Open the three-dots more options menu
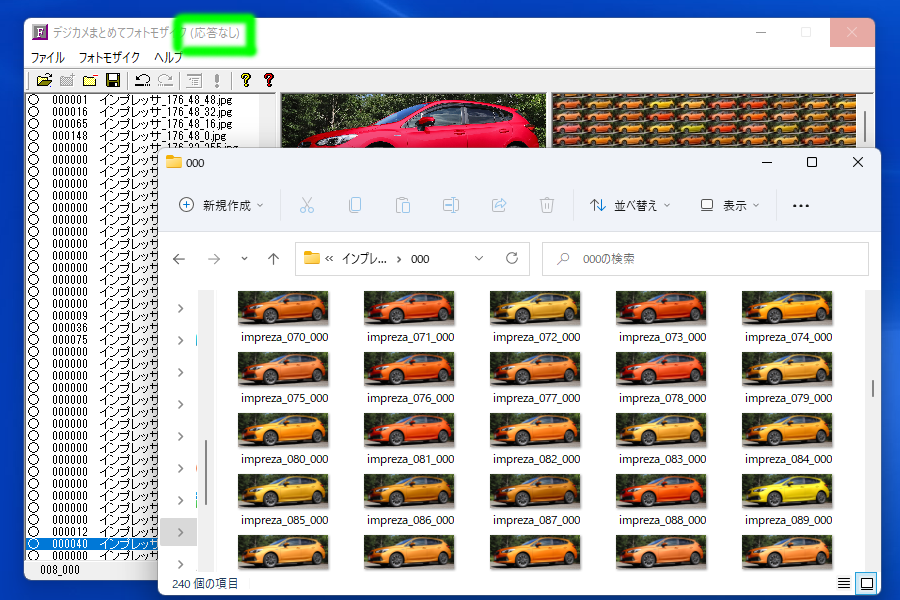Viewport: 900px width, 600px height. (800, 205)
